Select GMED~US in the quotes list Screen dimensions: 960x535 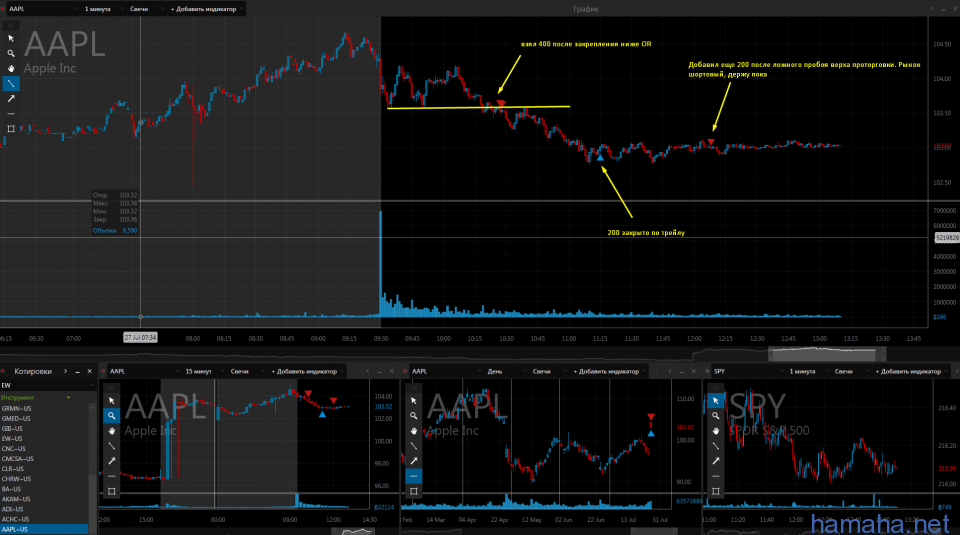tap(44, 419)
